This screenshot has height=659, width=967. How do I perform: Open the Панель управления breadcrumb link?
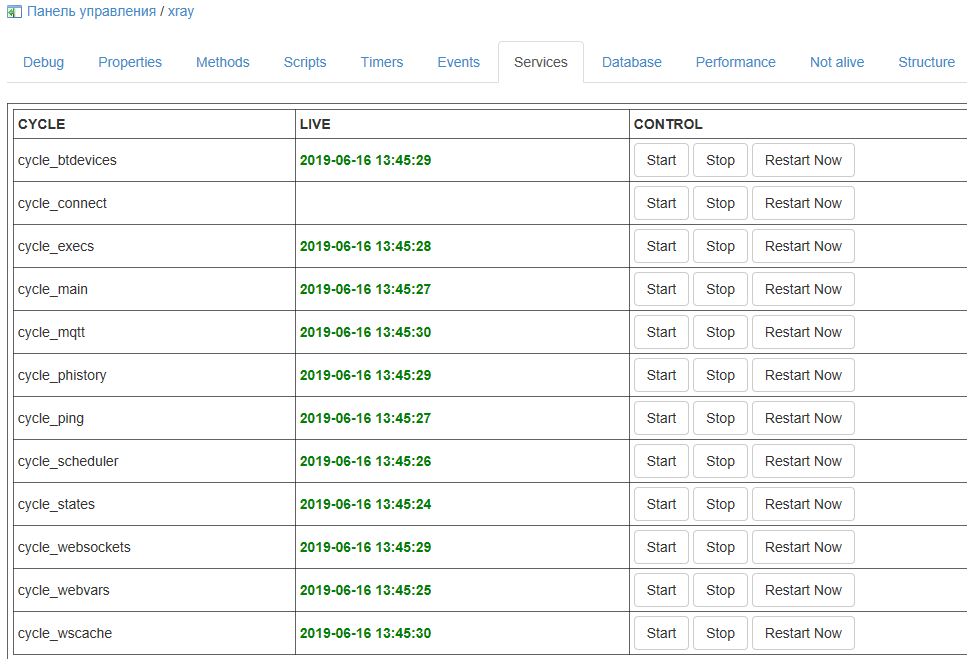(x=91, y=11)
